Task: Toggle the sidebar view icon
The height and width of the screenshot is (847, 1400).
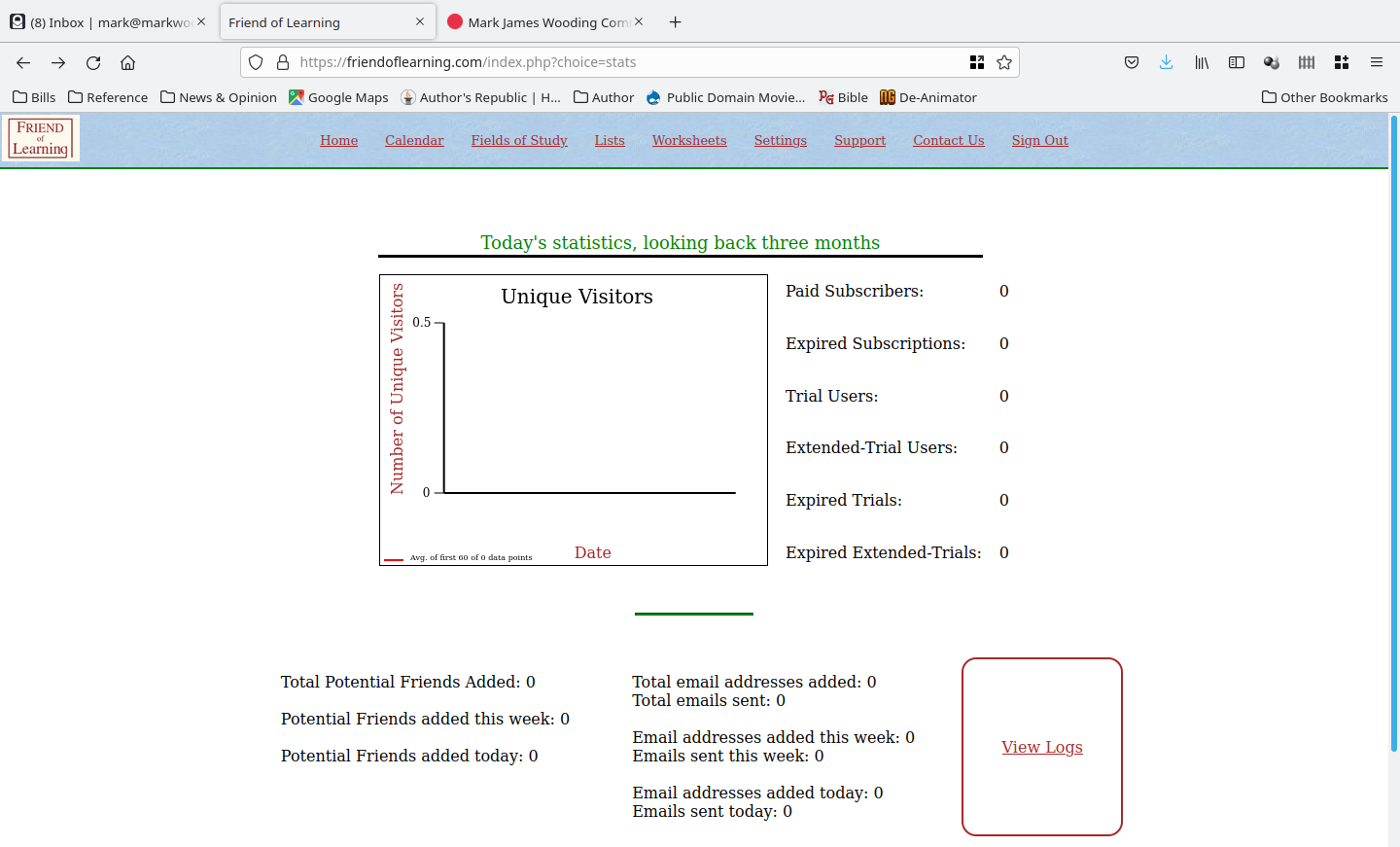Action: [1237, 62]
